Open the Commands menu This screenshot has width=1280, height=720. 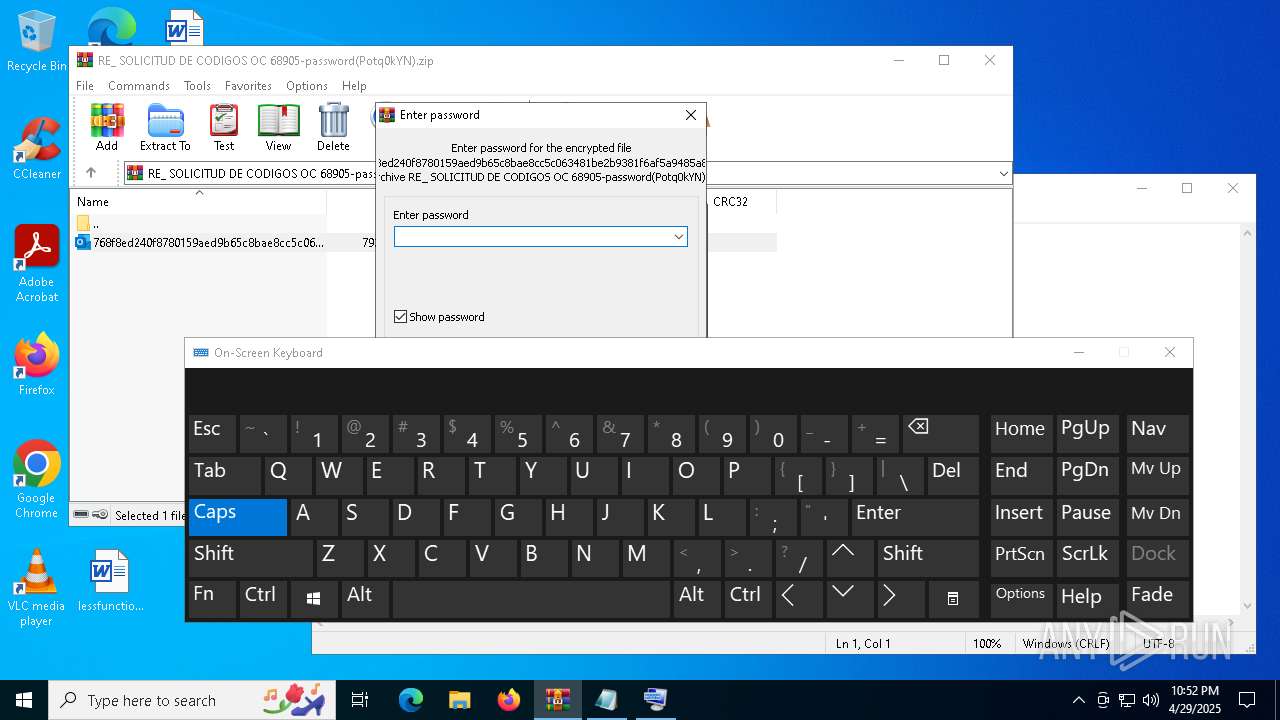[x=139, y=86]
